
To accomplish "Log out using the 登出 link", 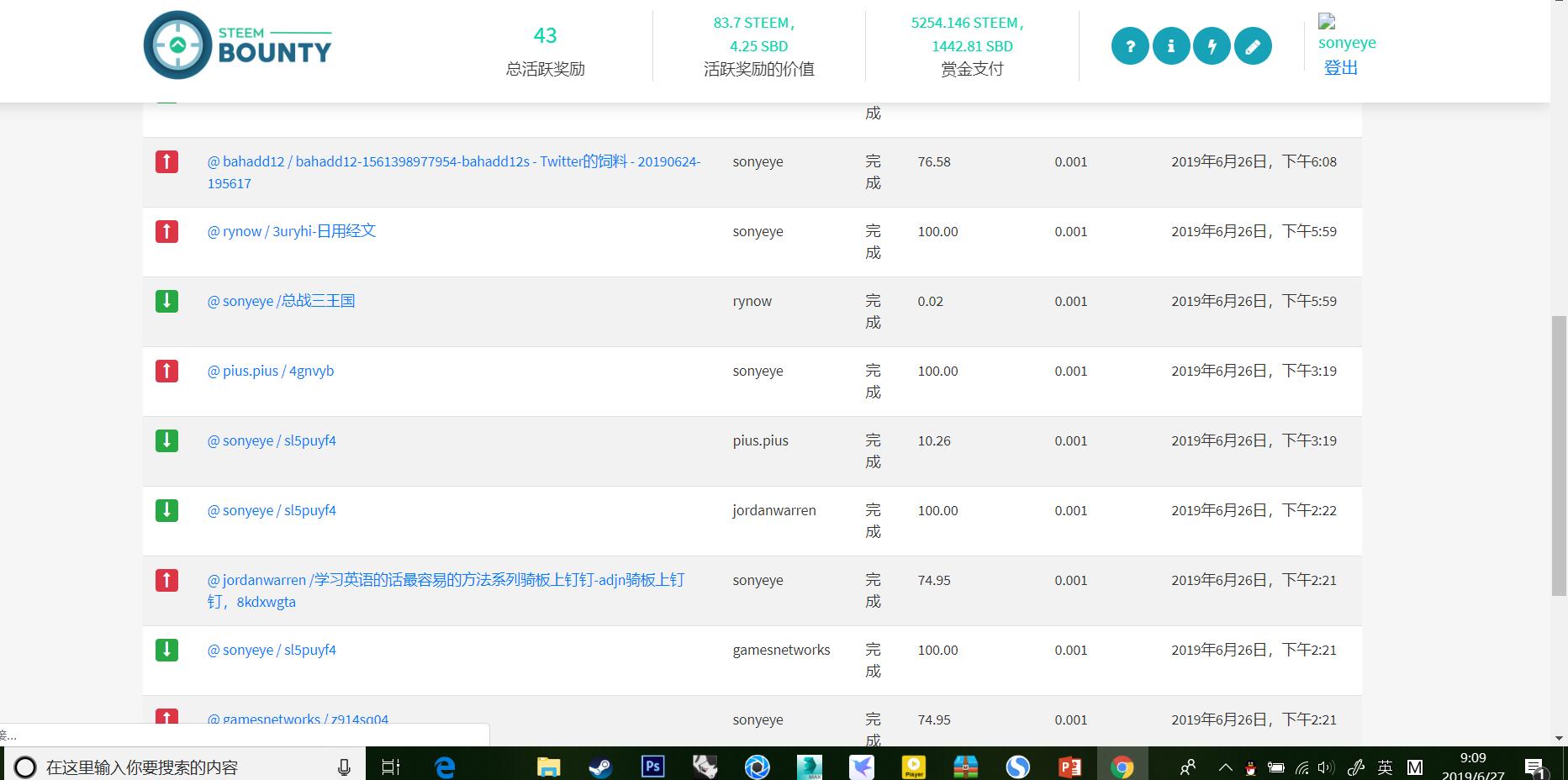I will [1340, 68].
